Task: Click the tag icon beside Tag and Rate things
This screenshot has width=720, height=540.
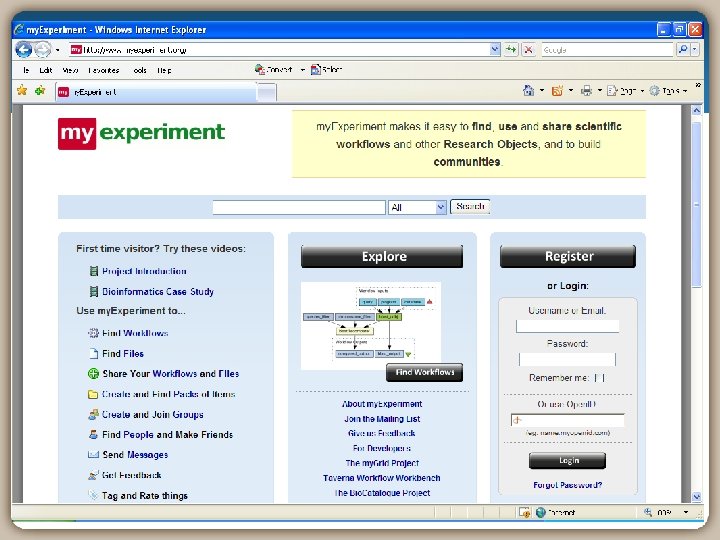Action: point(93,495)
